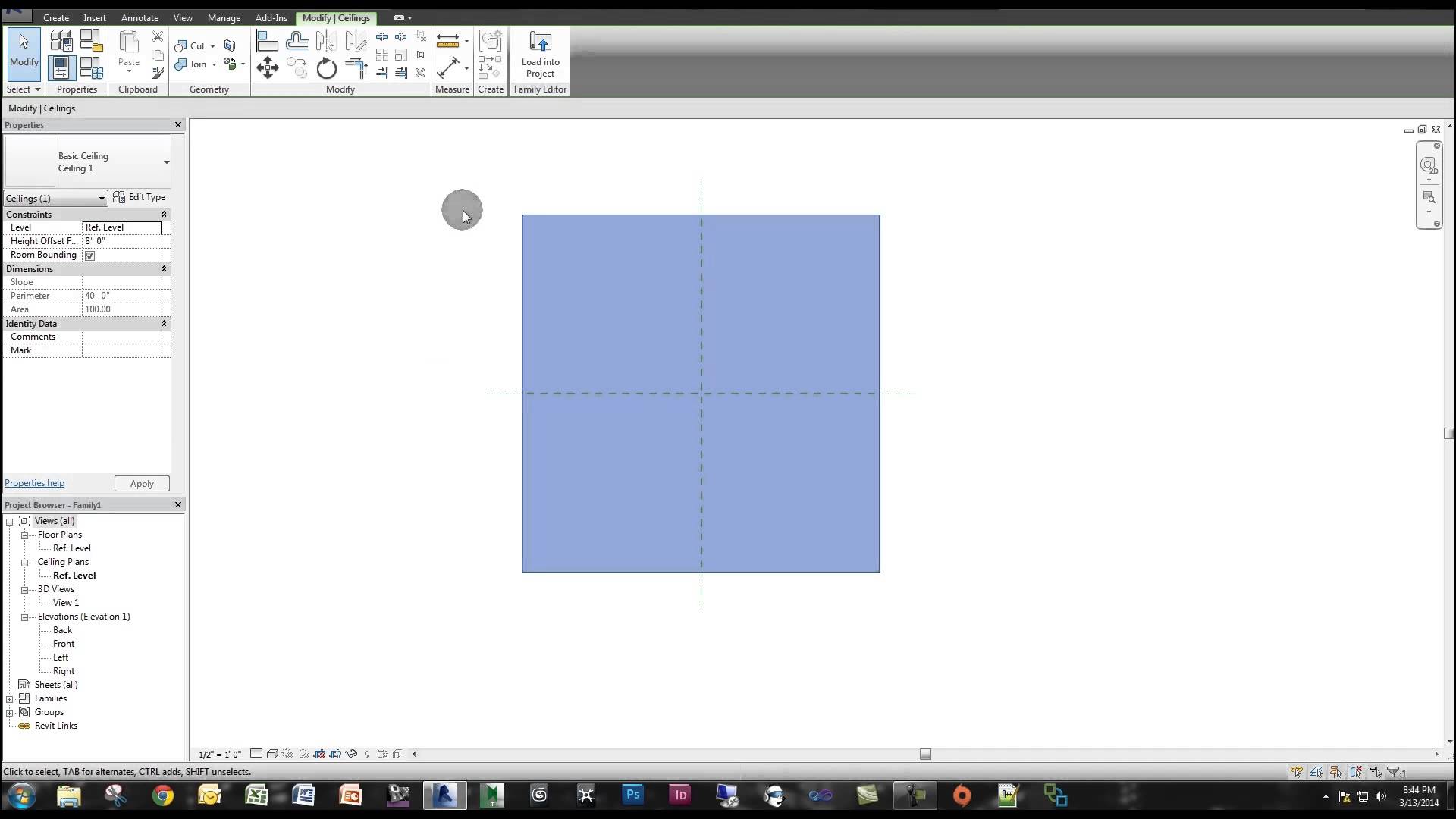Screen dimensions: 1456x819
Task: Click the Cut to Clipboard scissors icon
Action: [x=158, y=36]
